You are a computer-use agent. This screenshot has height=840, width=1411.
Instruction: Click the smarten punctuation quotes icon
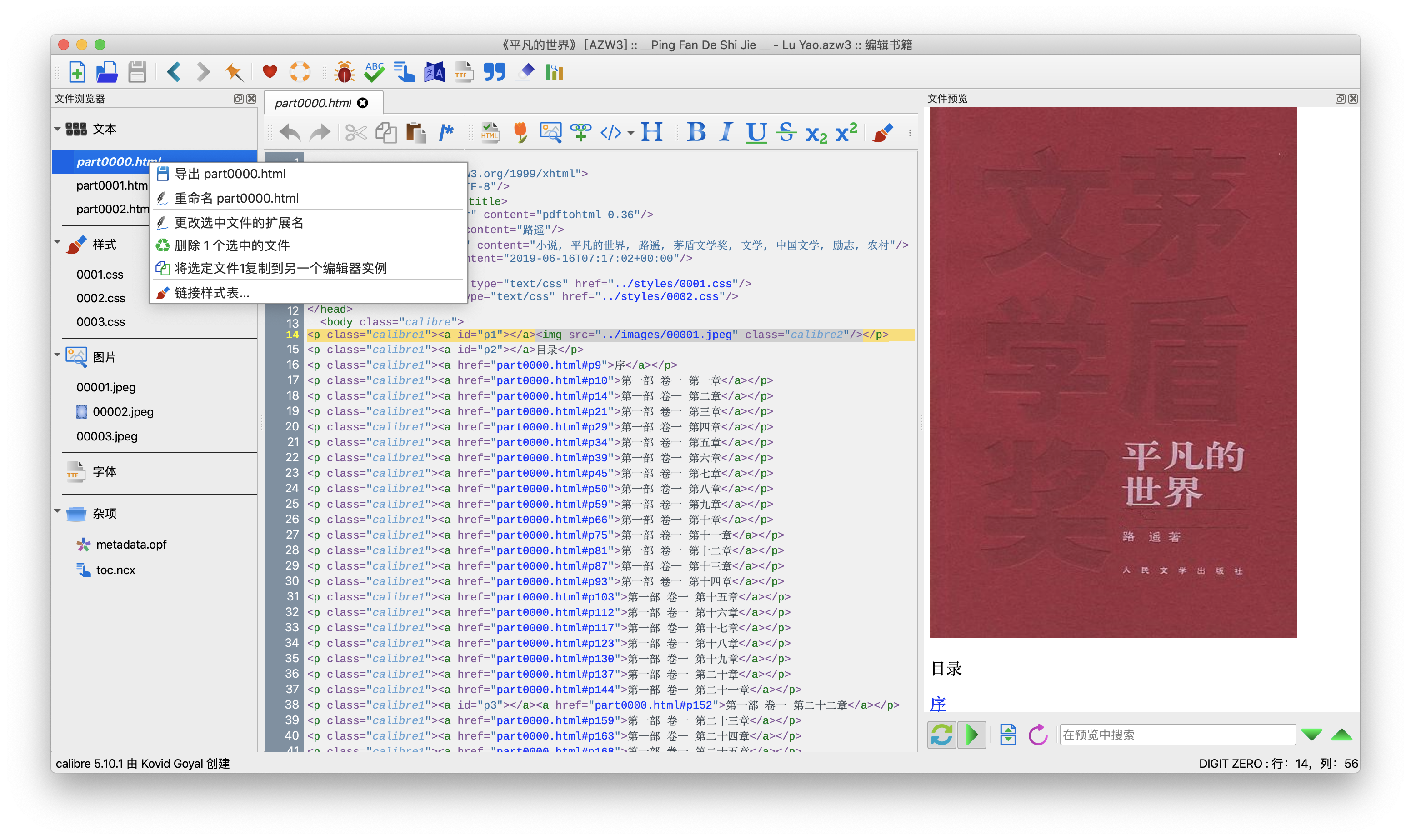[x=495, y=72]
